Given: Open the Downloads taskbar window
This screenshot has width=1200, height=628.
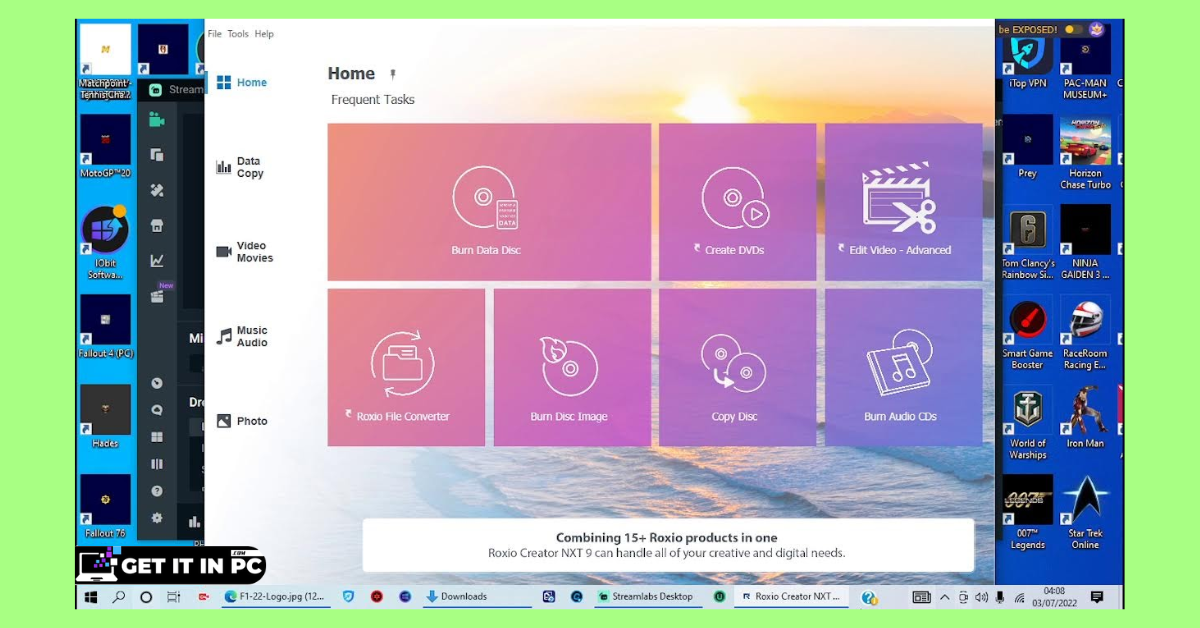Looking at the screenshot, I should pos(477,597).
